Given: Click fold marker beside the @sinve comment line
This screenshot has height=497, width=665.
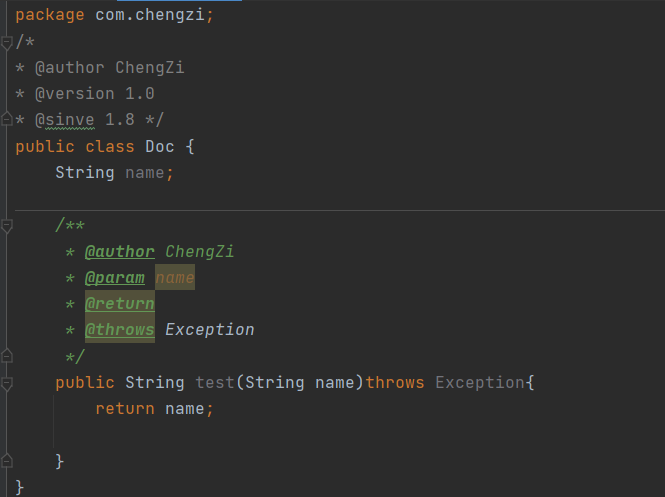Looking at the screenshot, I should [x=6, y=120].
